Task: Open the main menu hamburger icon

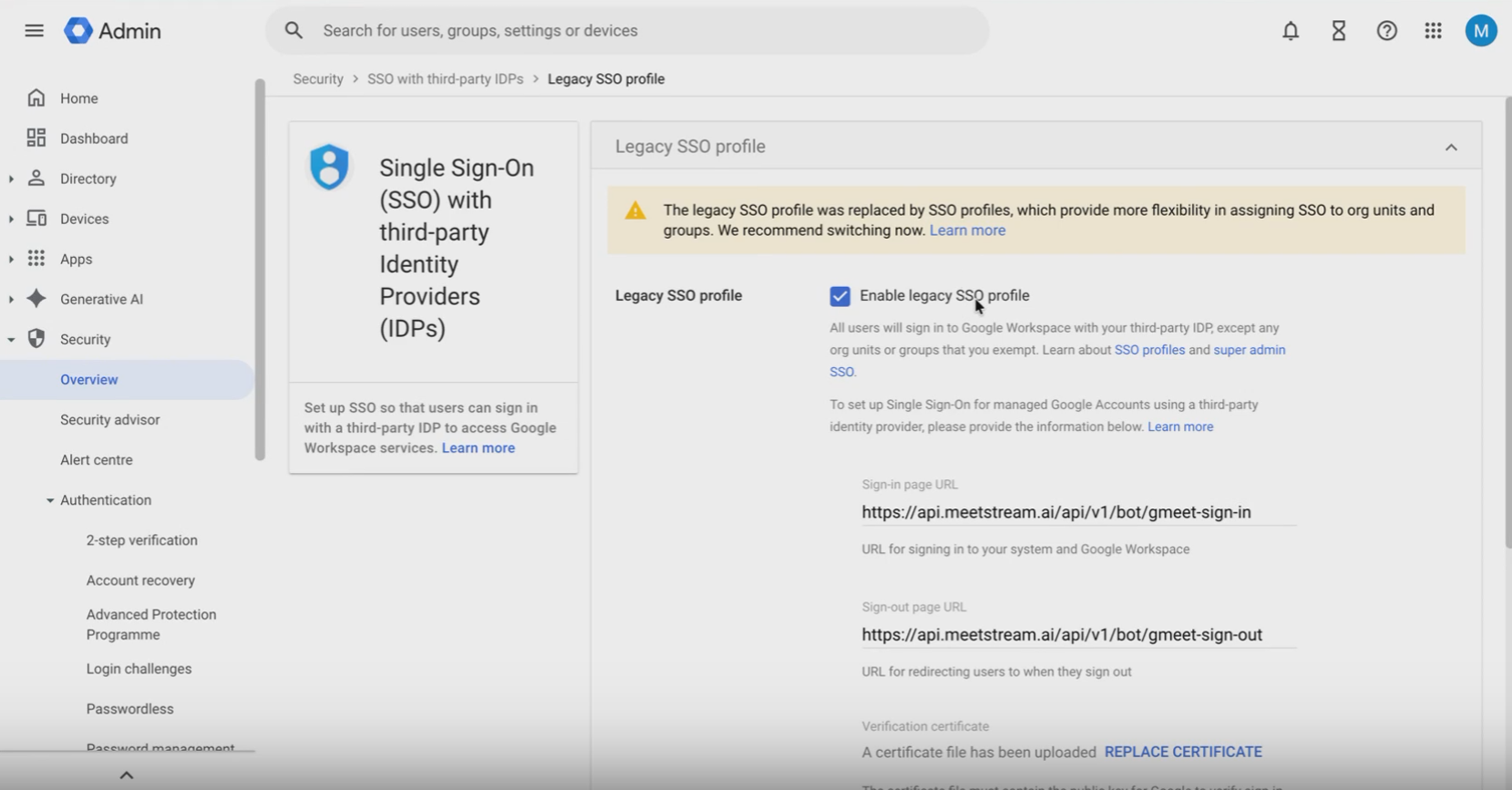Action: pos(34,30)
